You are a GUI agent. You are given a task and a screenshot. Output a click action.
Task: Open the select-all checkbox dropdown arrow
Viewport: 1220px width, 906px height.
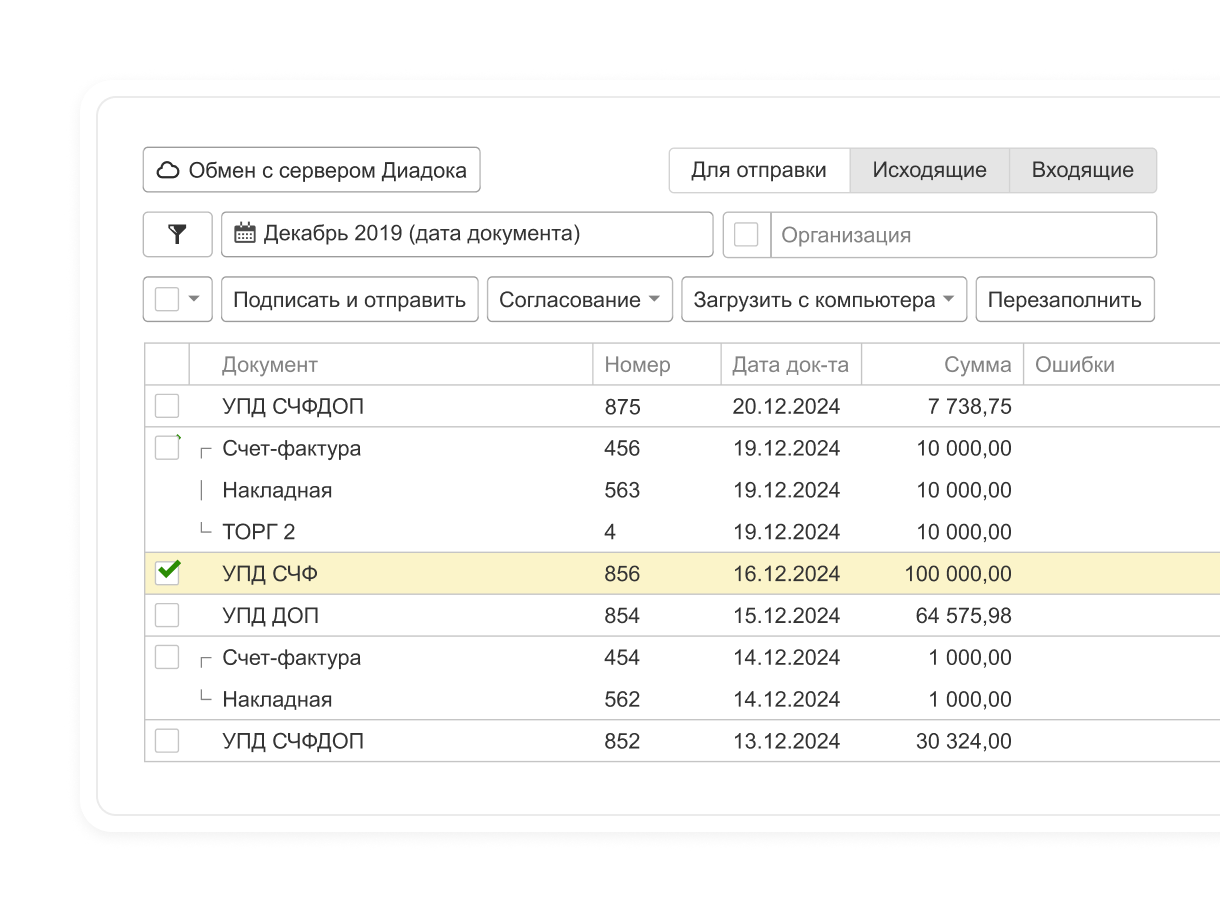click(x=193, y=299)
